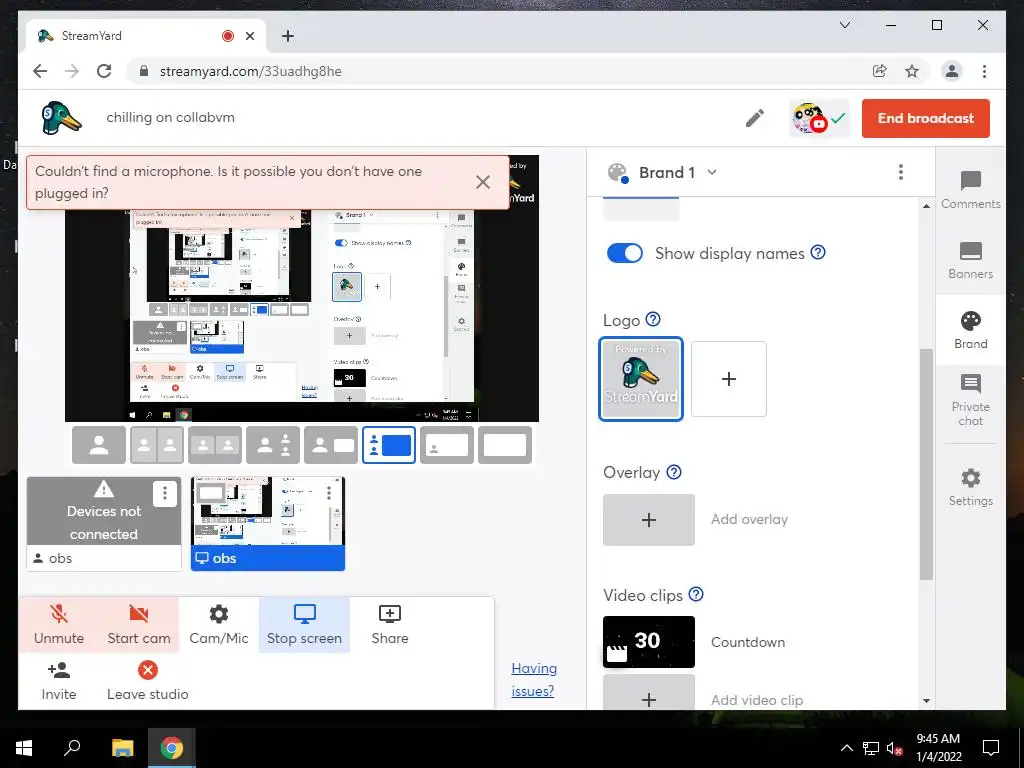Choose the spotlight layout with small people

pos(273,445)
